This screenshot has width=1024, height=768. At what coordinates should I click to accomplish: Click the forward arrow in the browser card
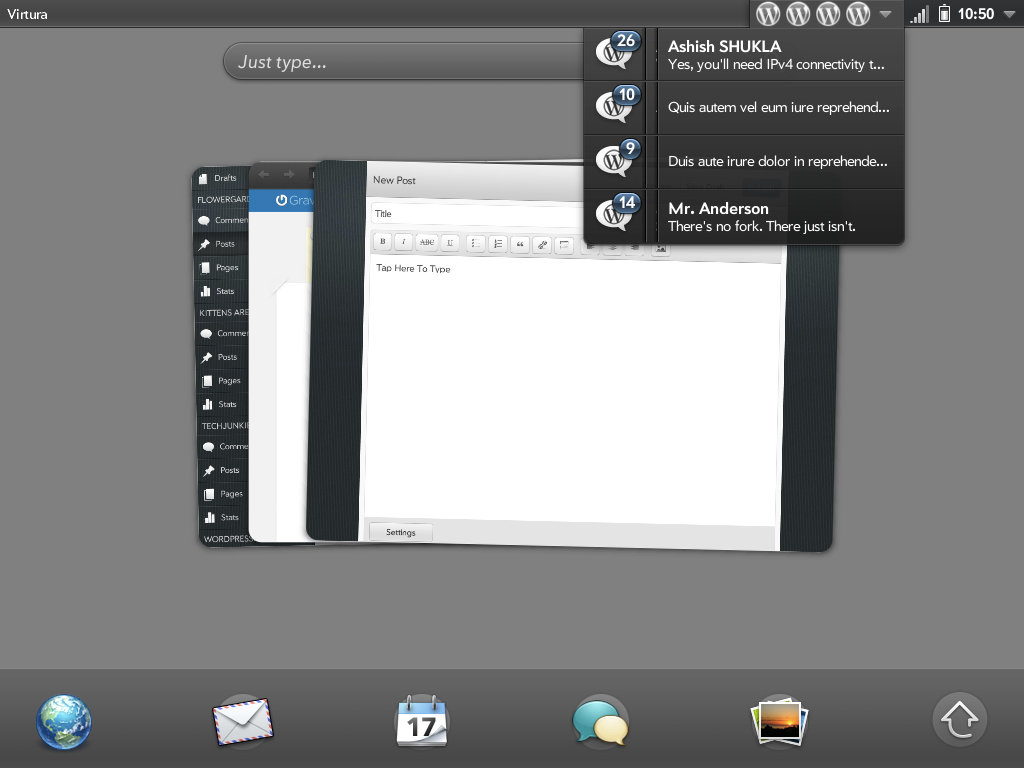[289, 174]
